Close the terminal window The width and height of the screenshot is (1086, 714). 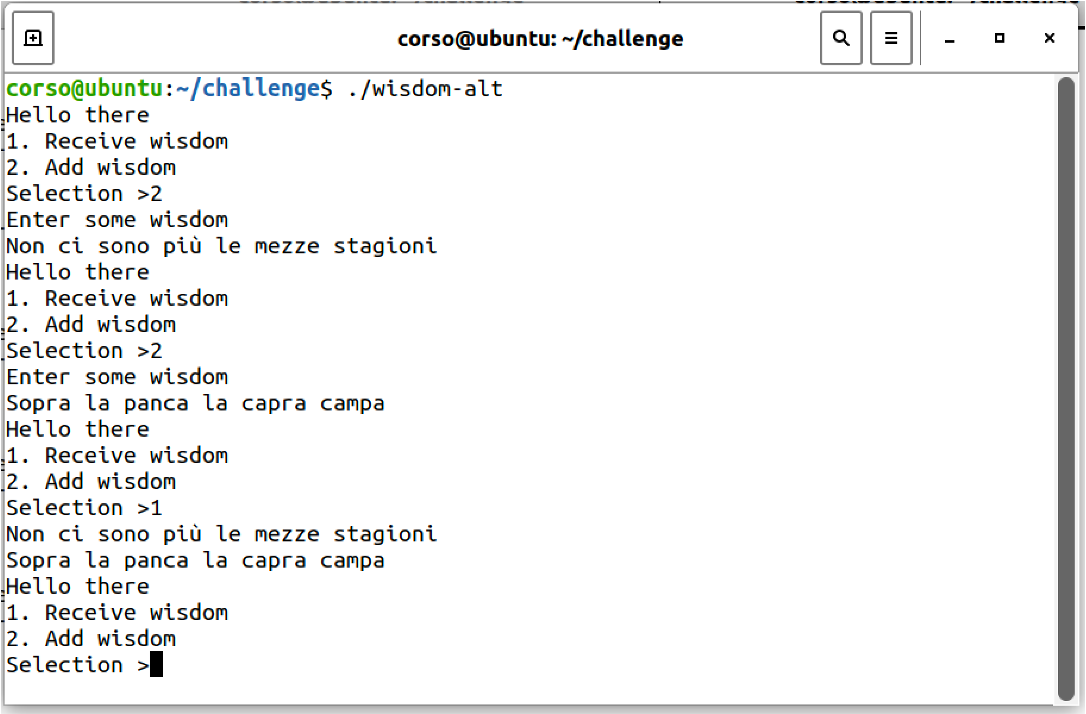click(1049, 38)
